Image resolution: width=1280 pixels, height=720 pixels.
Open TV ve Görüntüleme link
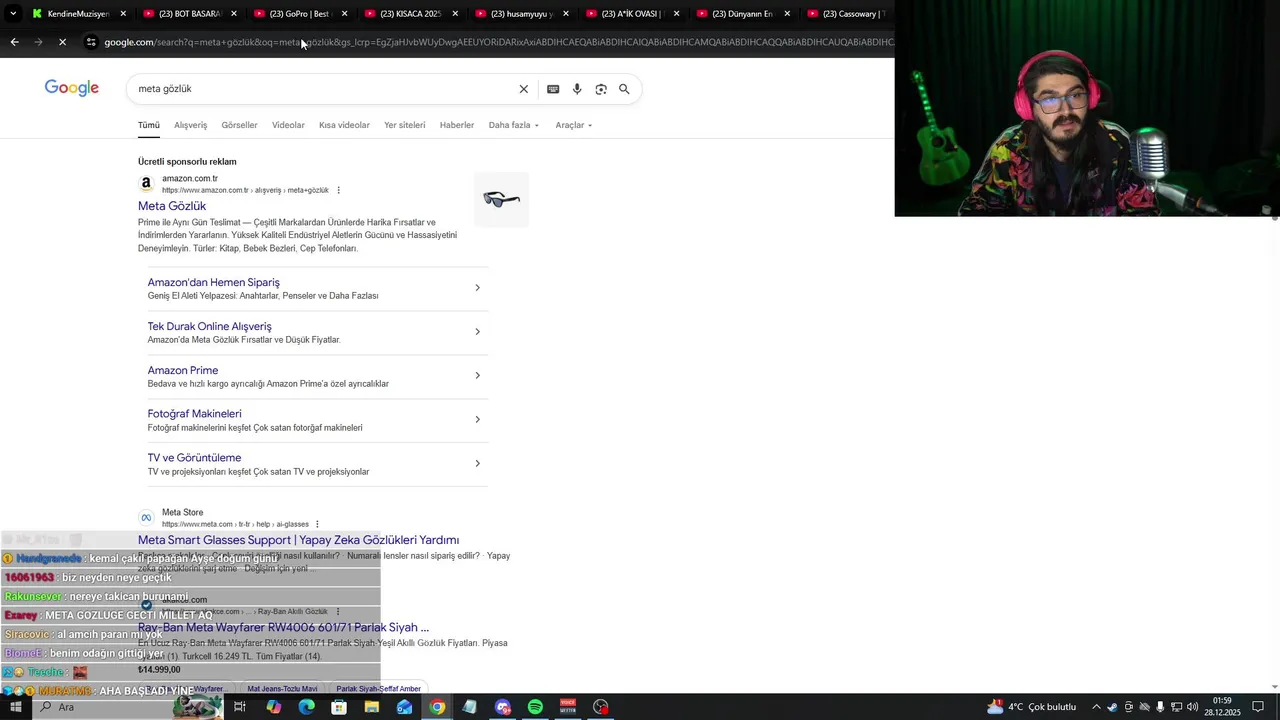click(194, 458)
